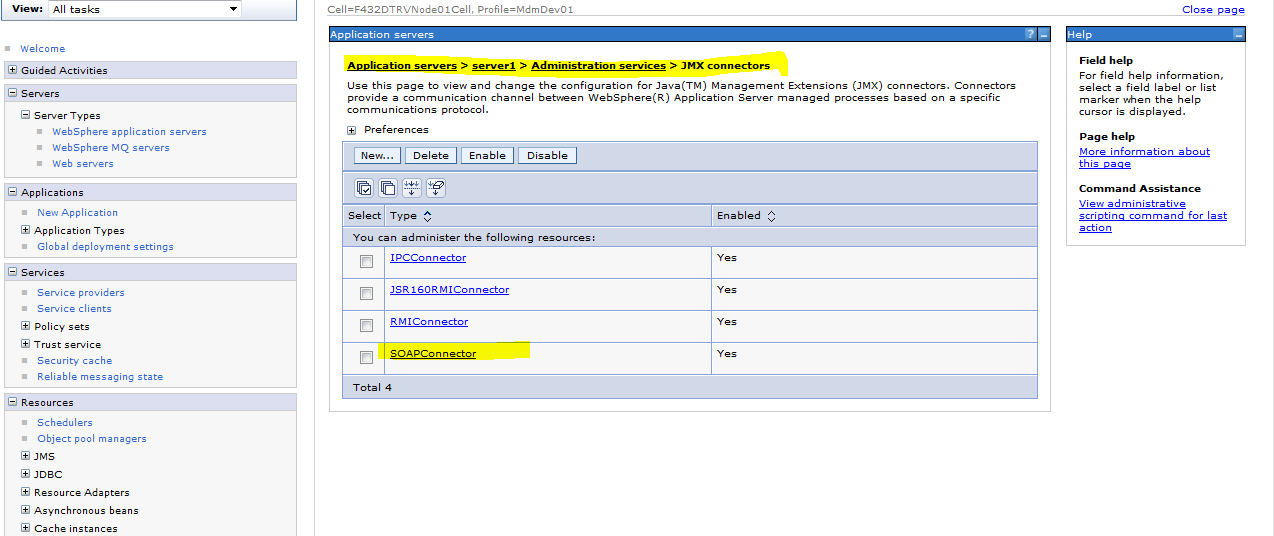Sort by Enabled column arrows

[771, 216]
